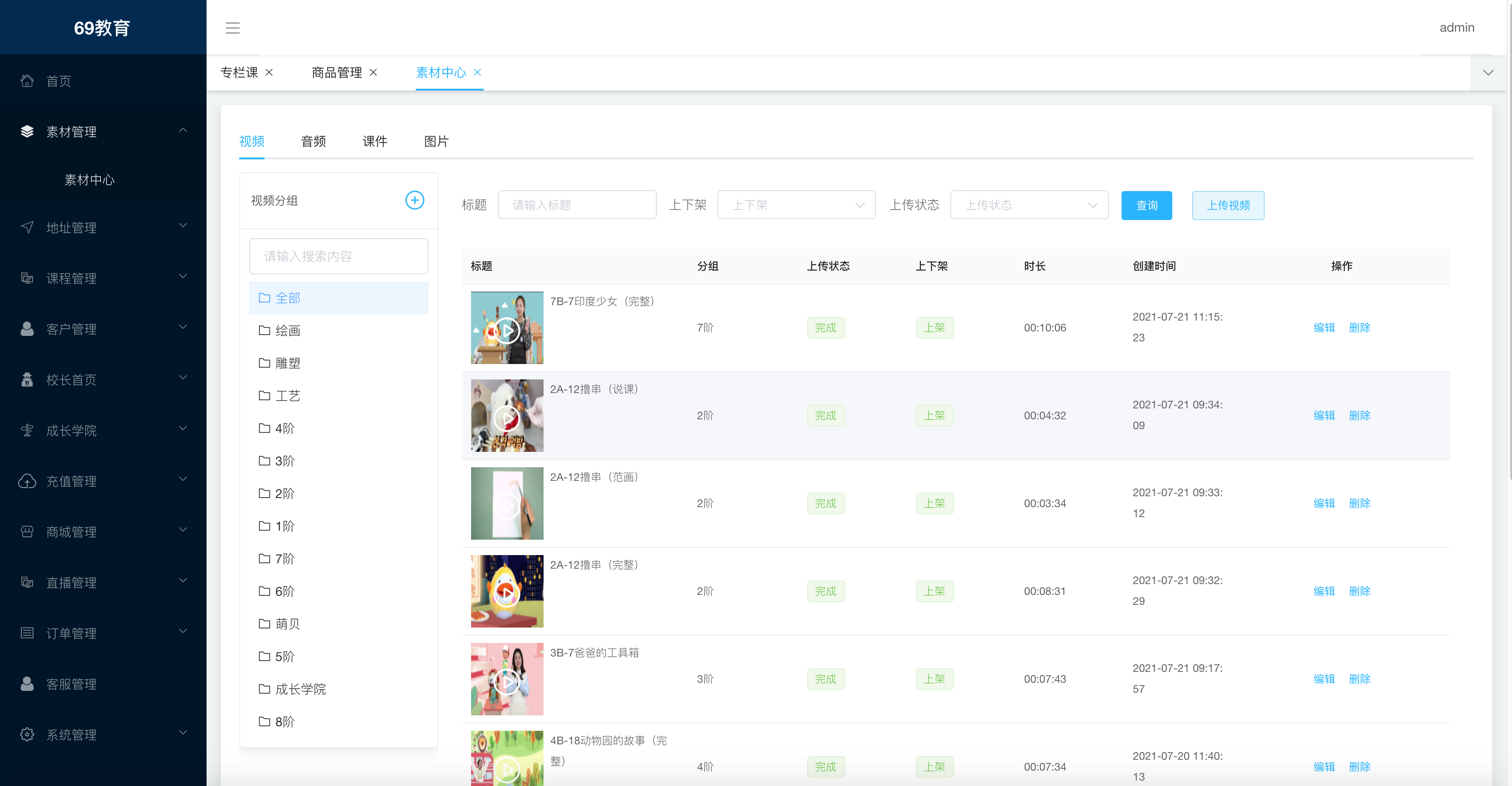The width and height of the screenshot is (1512, 786).
Task: Click the icon beside 成长学院
Action: (x=27, y=430)
